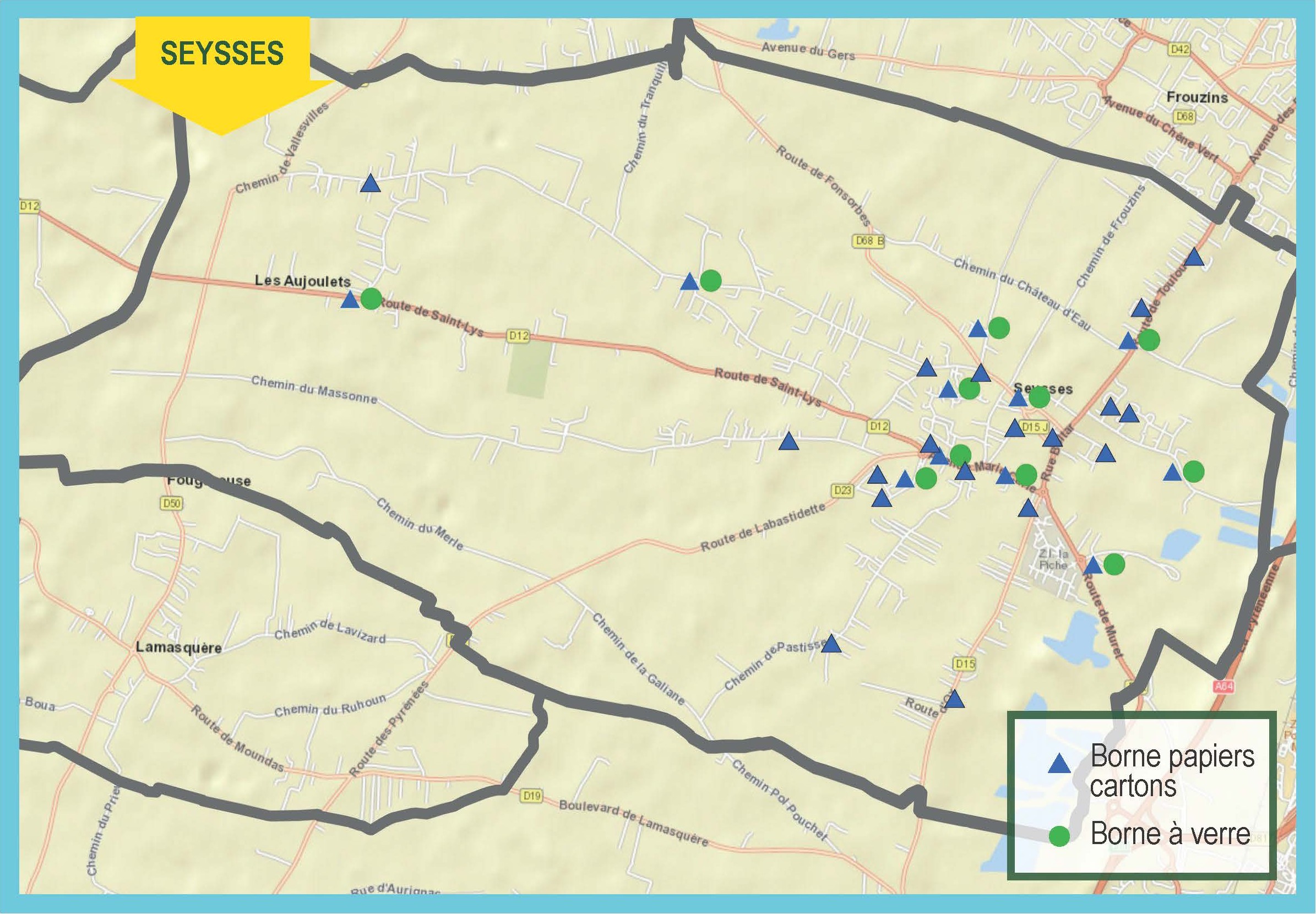Click the green glass bin at Les Aujoulets
Image resolution: width=1316 pixels, height=914 pixels.
[371, 298]
